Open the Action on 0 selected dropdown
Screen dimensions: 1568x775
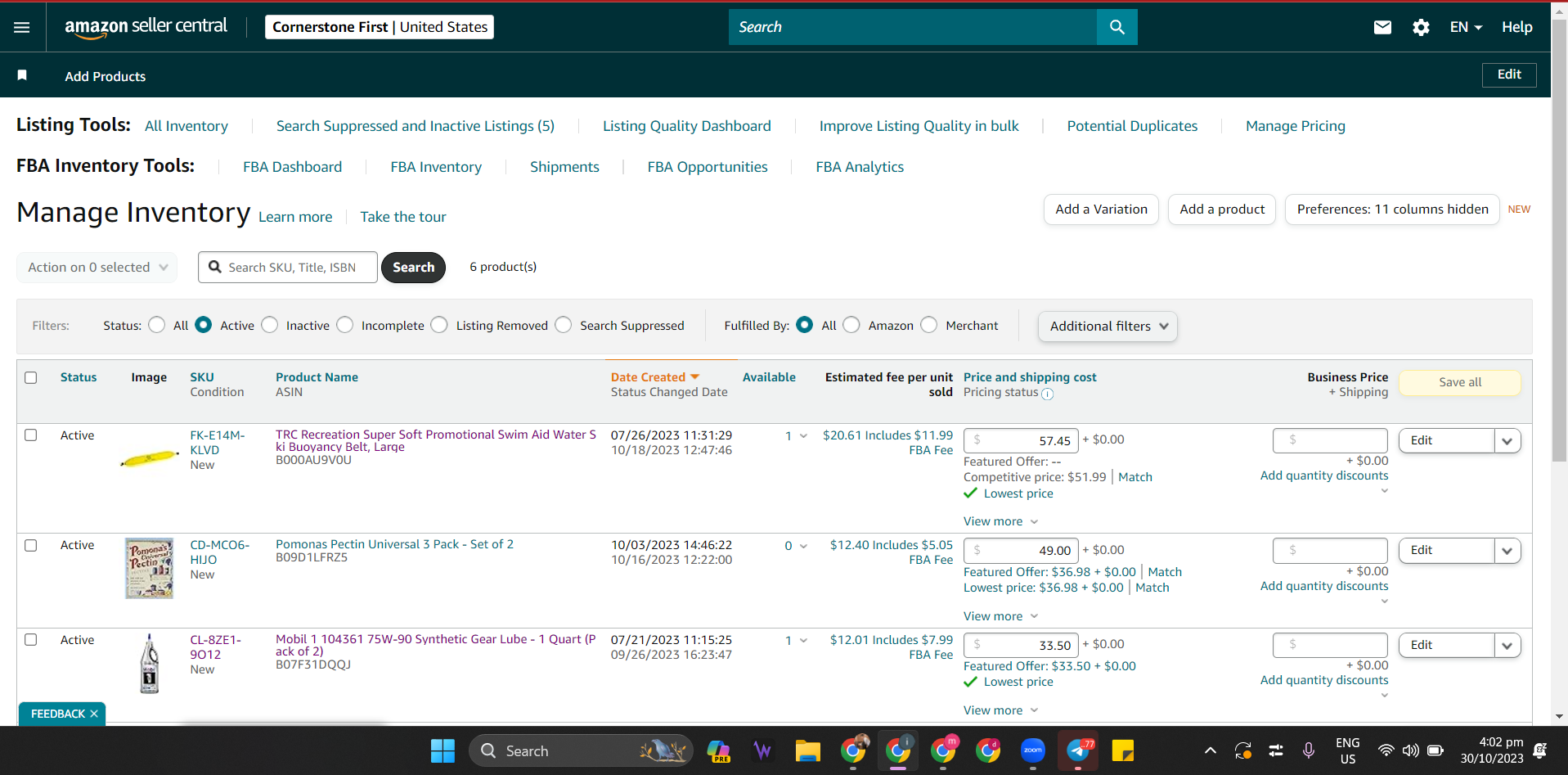97,268
